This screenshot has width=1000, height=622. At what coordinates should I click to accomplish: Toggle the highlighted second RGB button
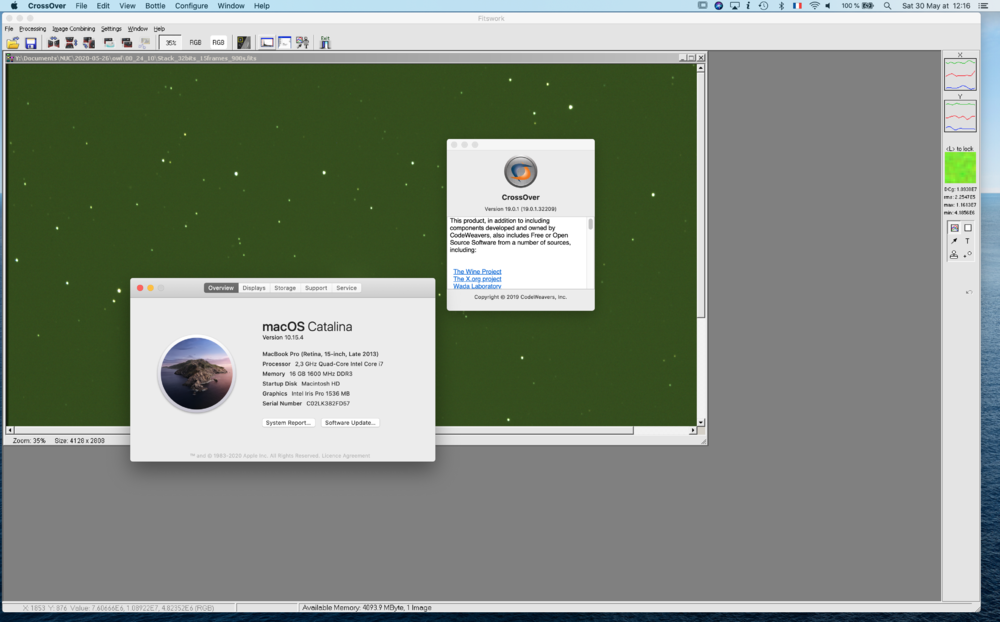(219, 43)
